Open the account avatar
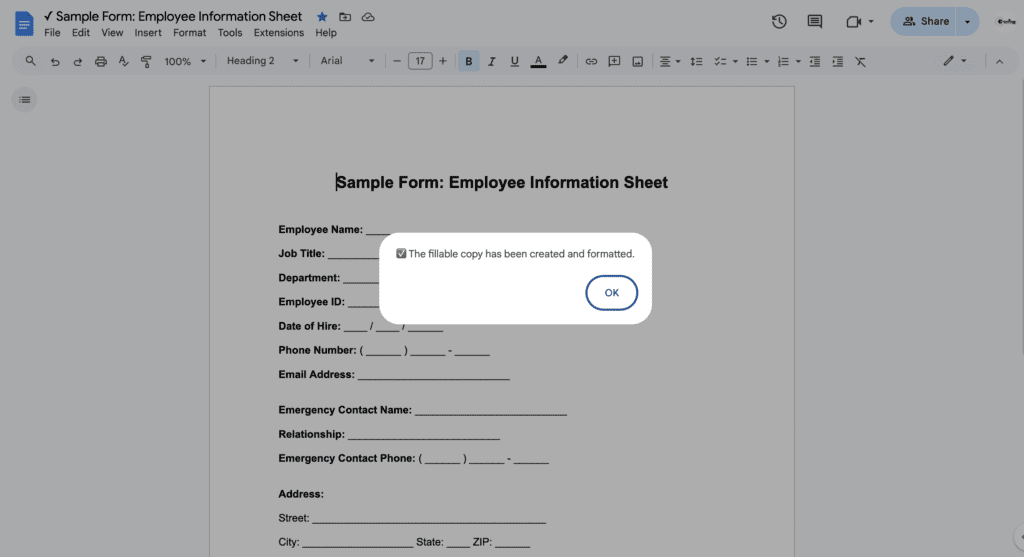Image resolution: width=1024 pixels, height=557 pixels. (x=1006, y=22)
